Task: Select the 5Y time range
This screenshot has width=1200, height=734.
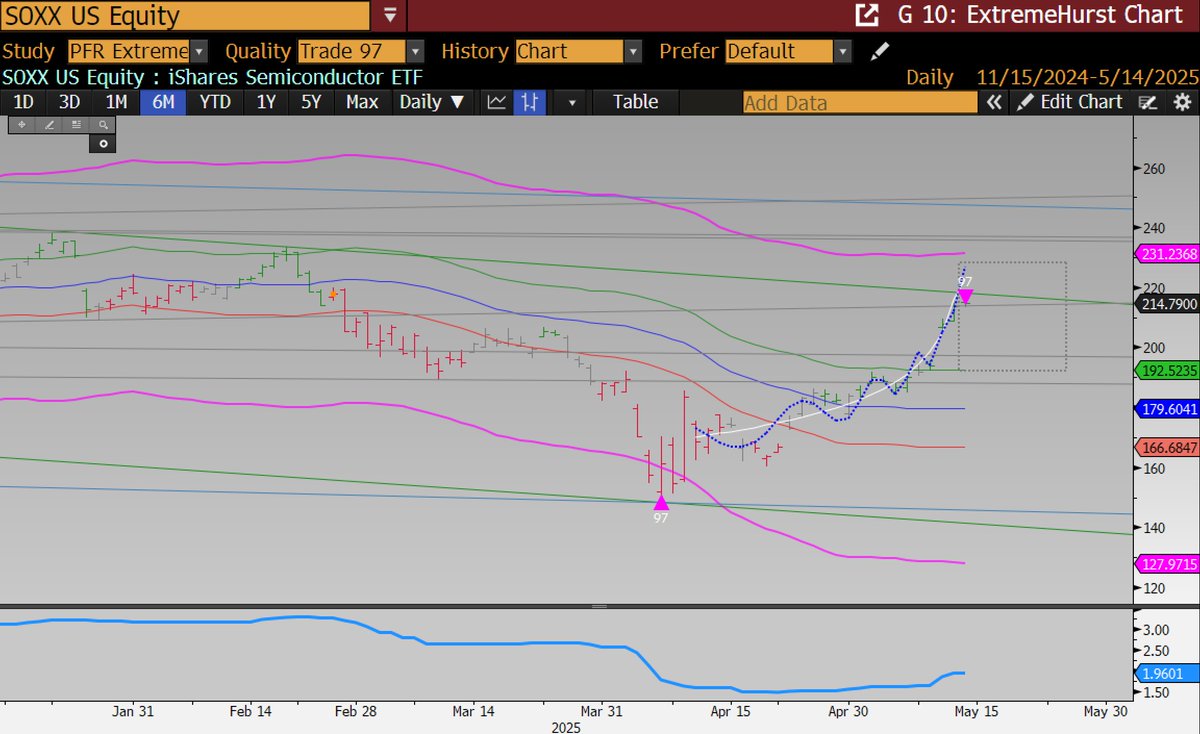Action: click(311, 101)
